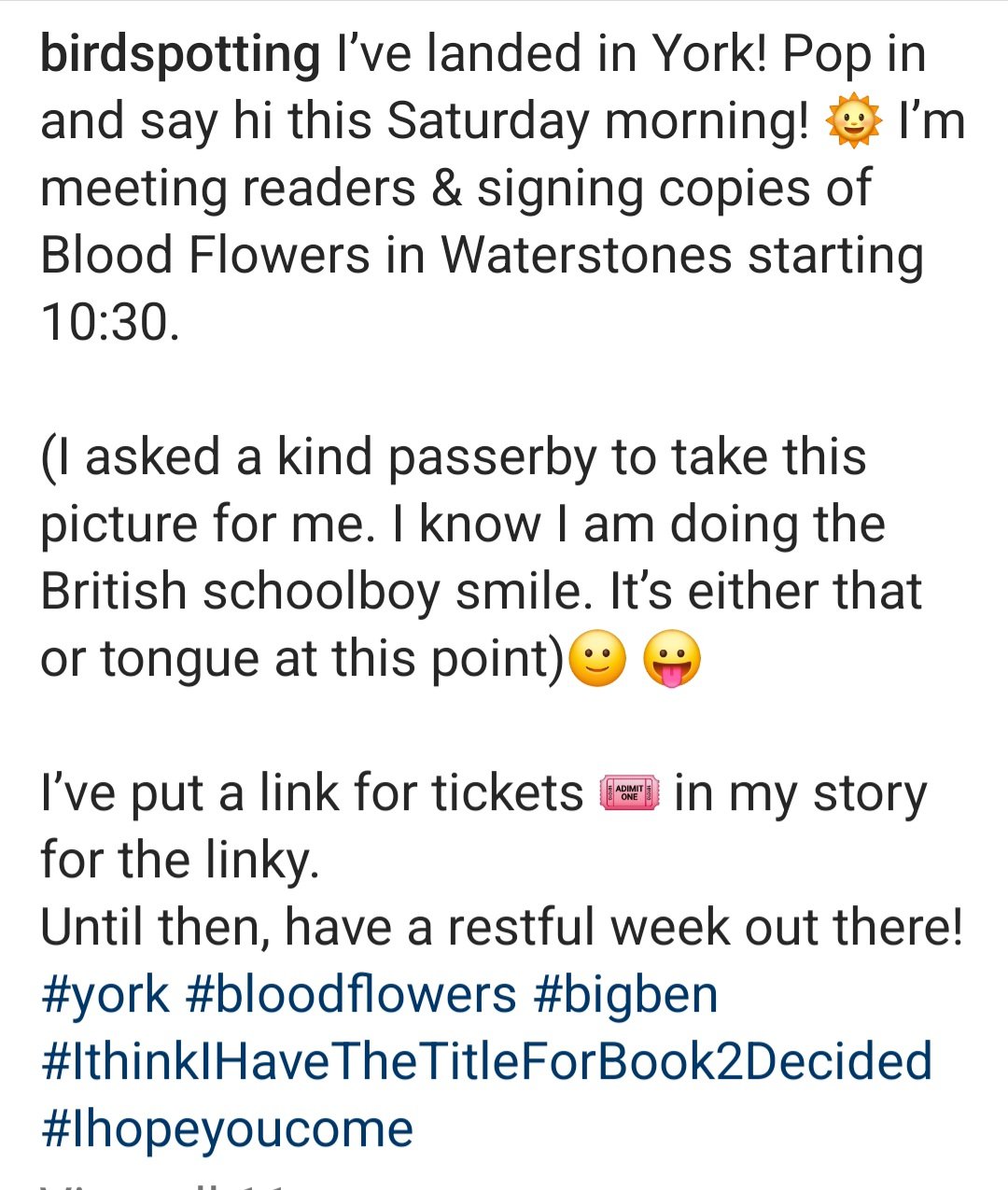Open the birdspotting profile username
The width and height of the screenshot is (1008, 1190).
coord(180,56)
